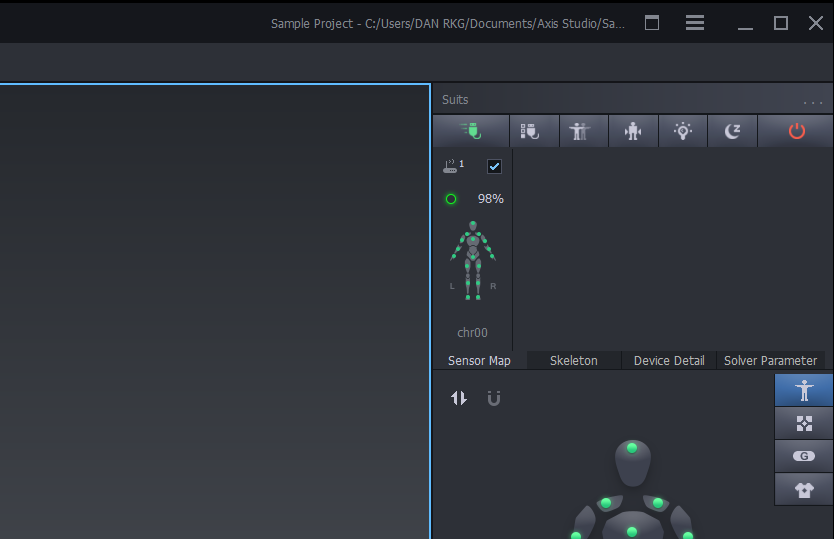Open the two-person calibration icon
This screenshot has width=834, height=539.
coord(583,131)
